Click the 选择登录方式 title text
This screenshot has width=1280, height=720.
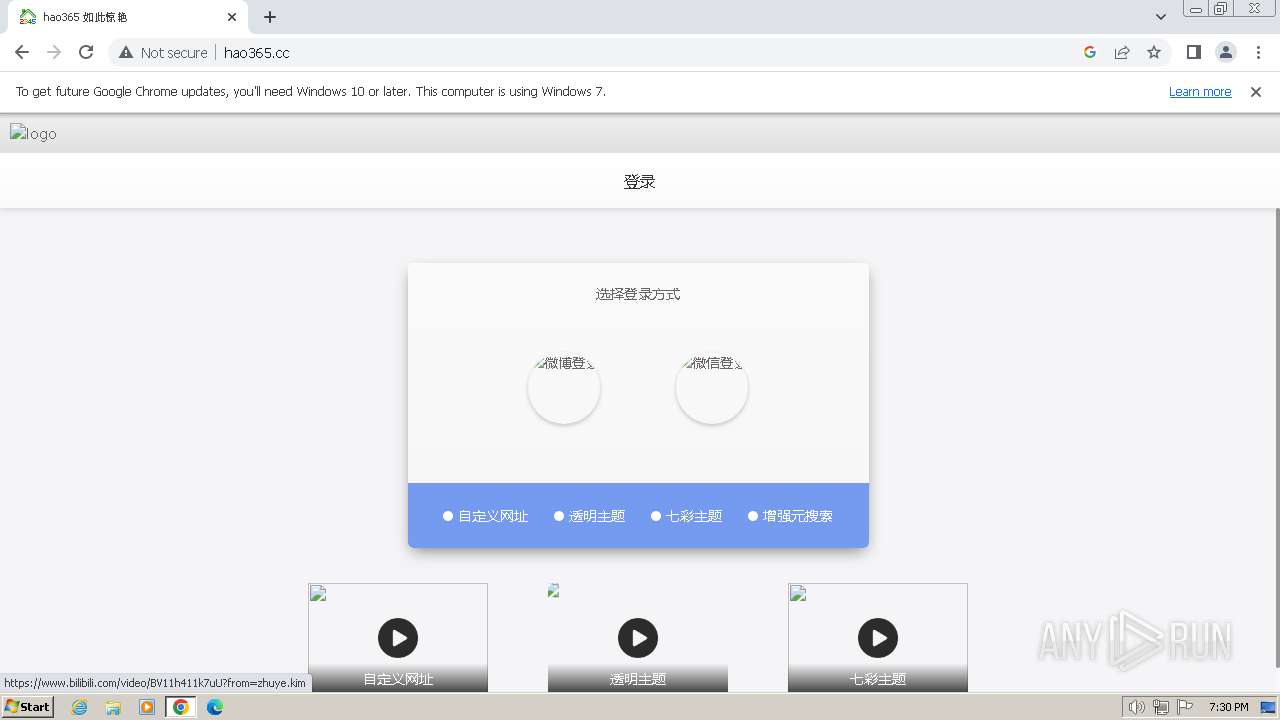[638, 294]
